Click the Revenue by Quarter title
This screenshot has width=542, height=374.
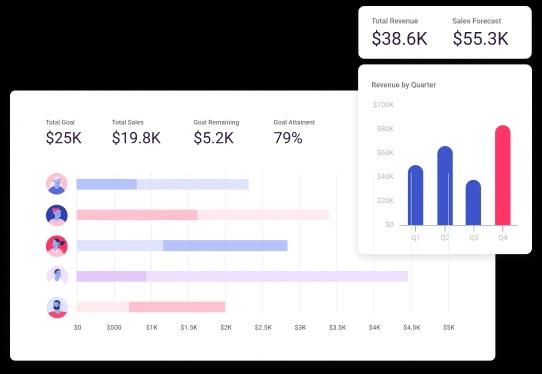tap(403, 85)
